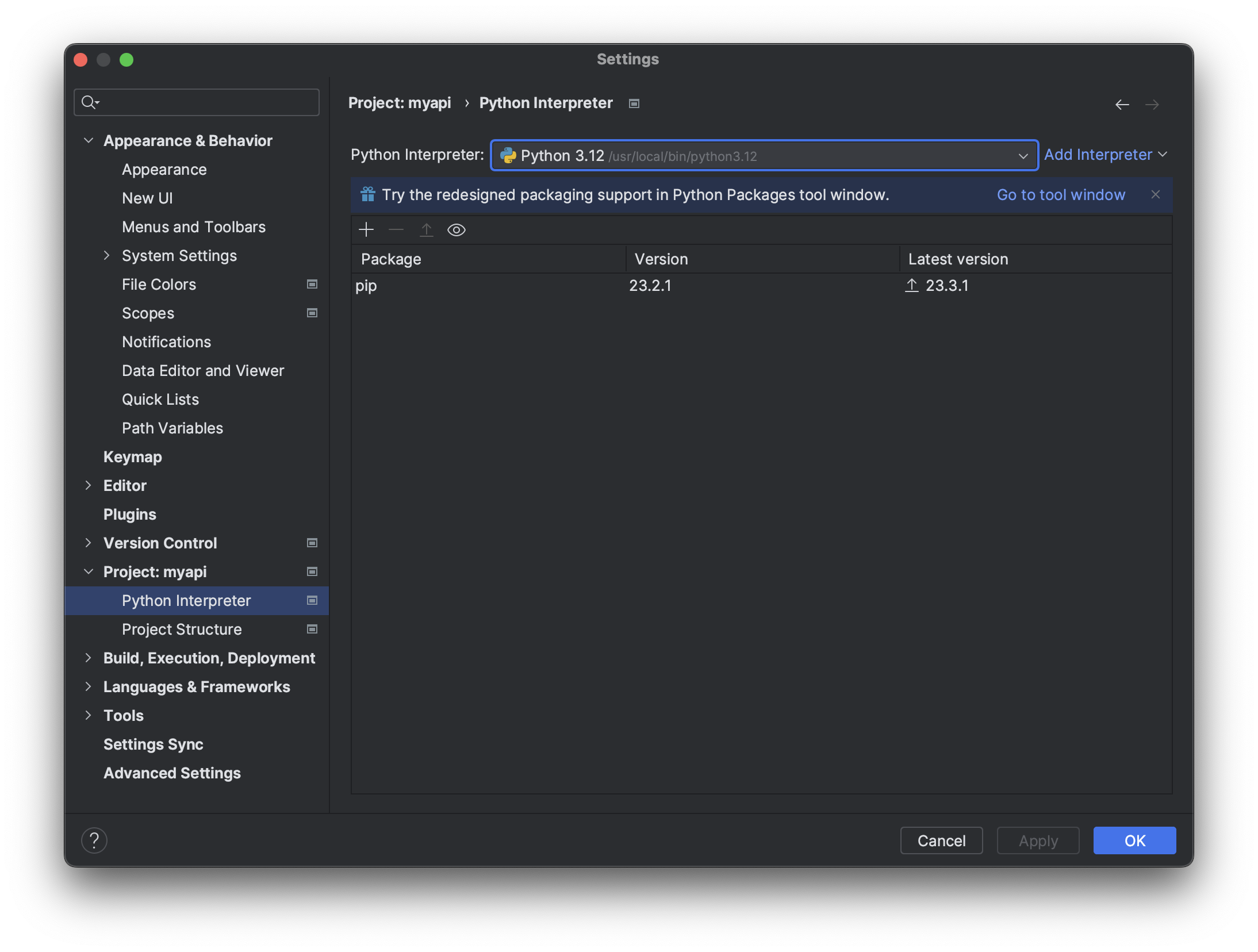This screenshot has height=952, width=1258.
Task: Collapse the Appearance & Behavior section
Action: (x=89, y=140)
